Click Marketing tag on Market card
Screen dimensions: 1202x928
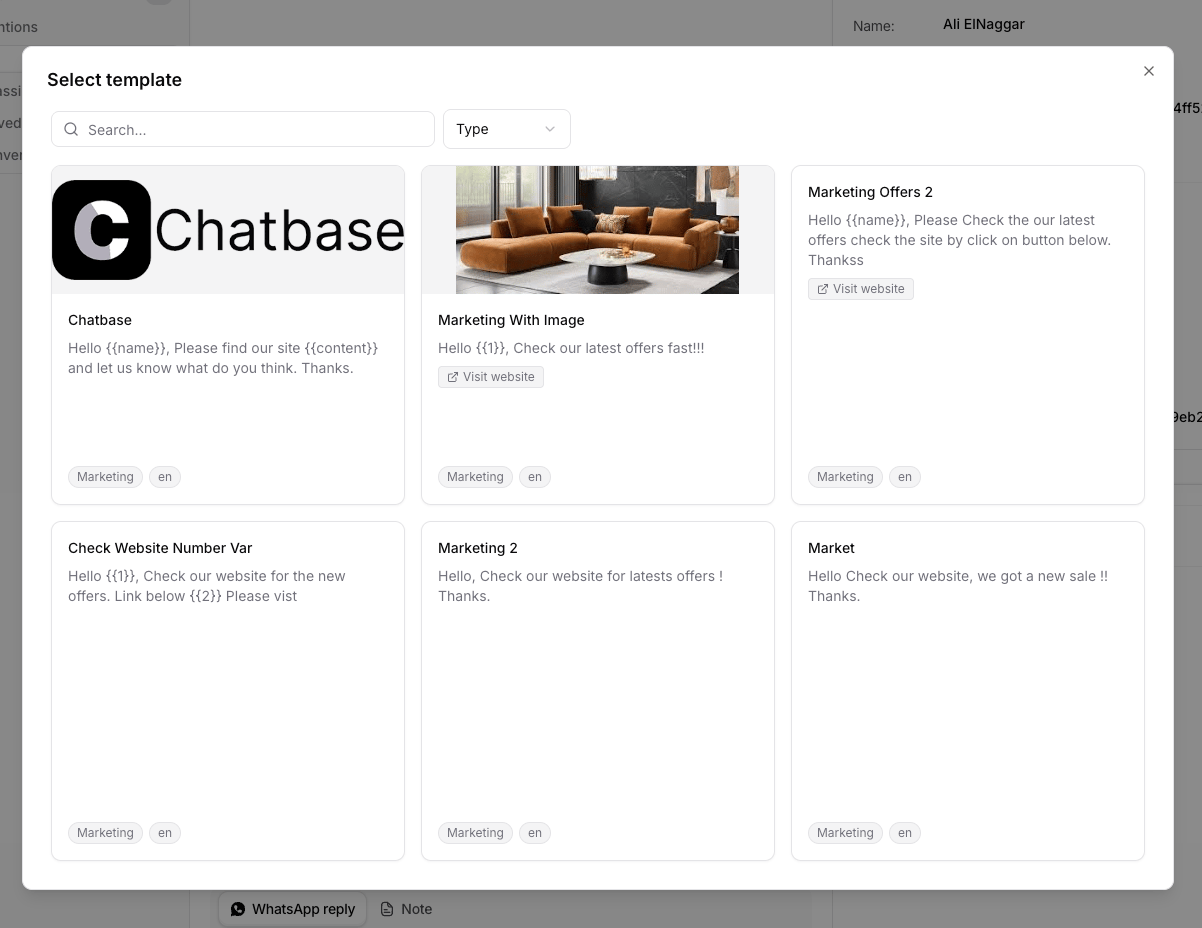click(845, 833)
